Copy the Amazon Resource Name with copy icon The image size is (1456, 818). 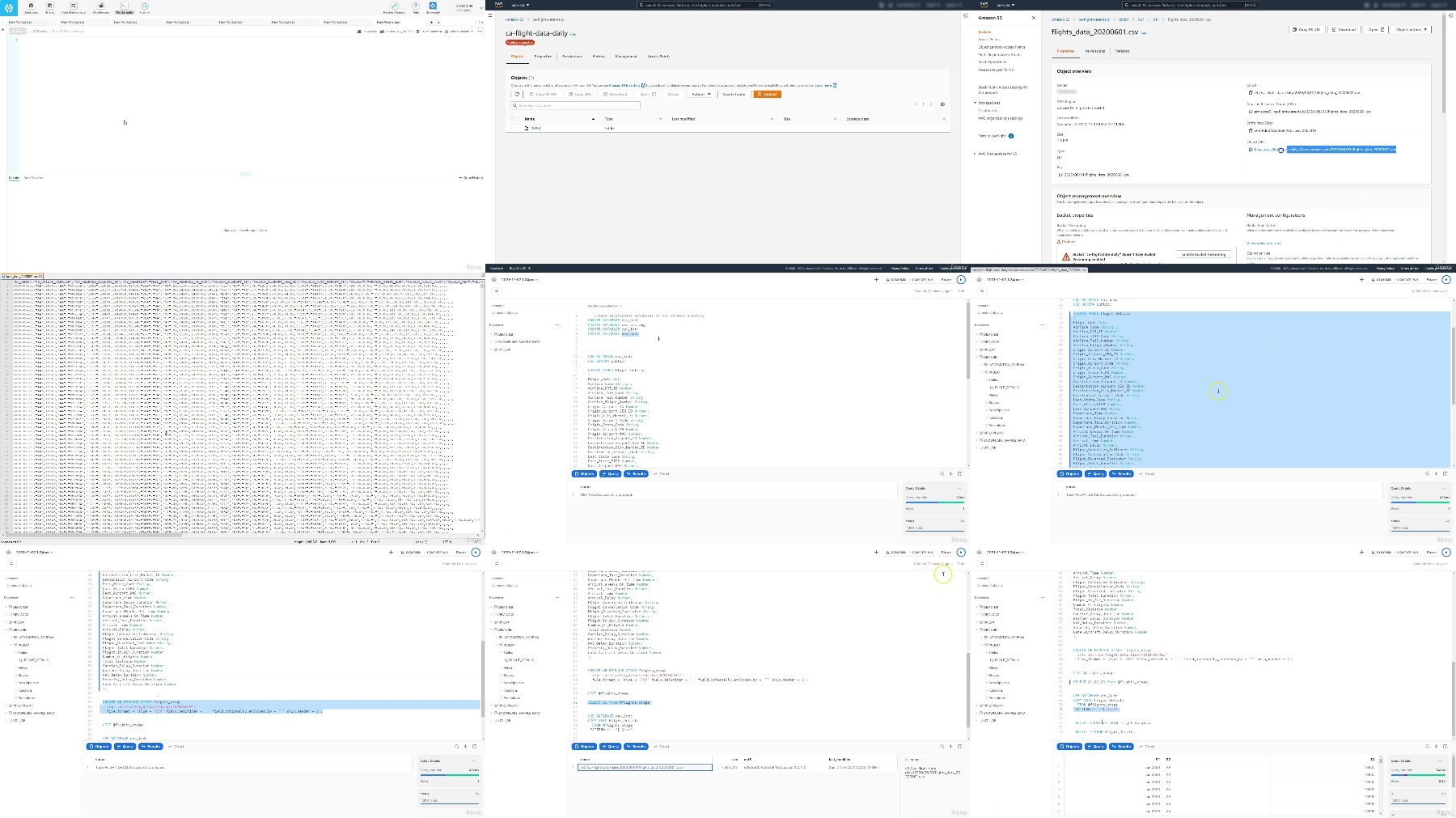point(1251,112)
